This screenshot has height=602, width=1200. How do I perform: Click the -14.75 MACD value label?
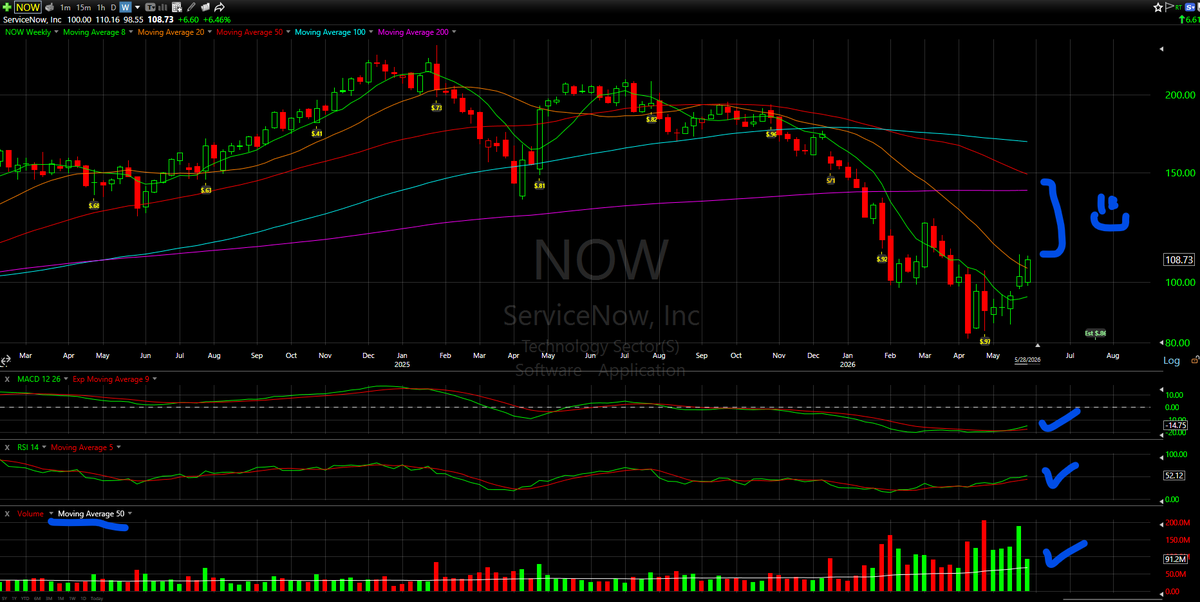point(1177,425)
